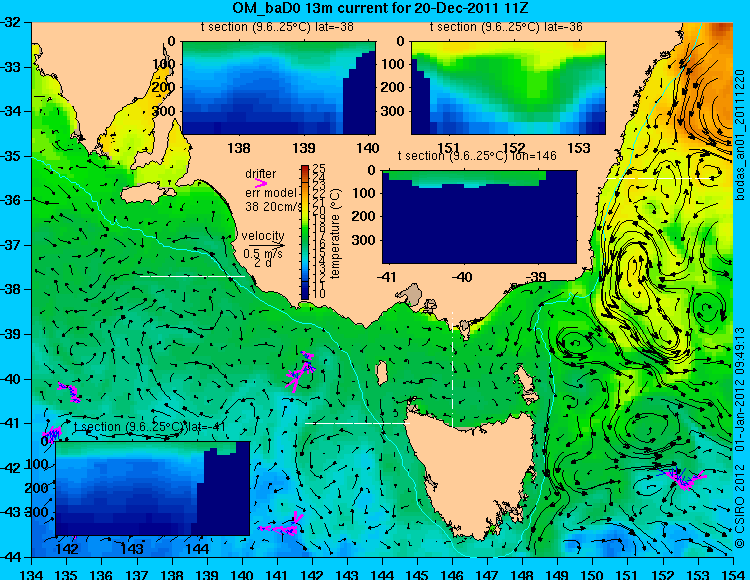This screenshot has width=750, height=580.
Task: Click the "-38" latitude axis label
Action: pos(11,290)
